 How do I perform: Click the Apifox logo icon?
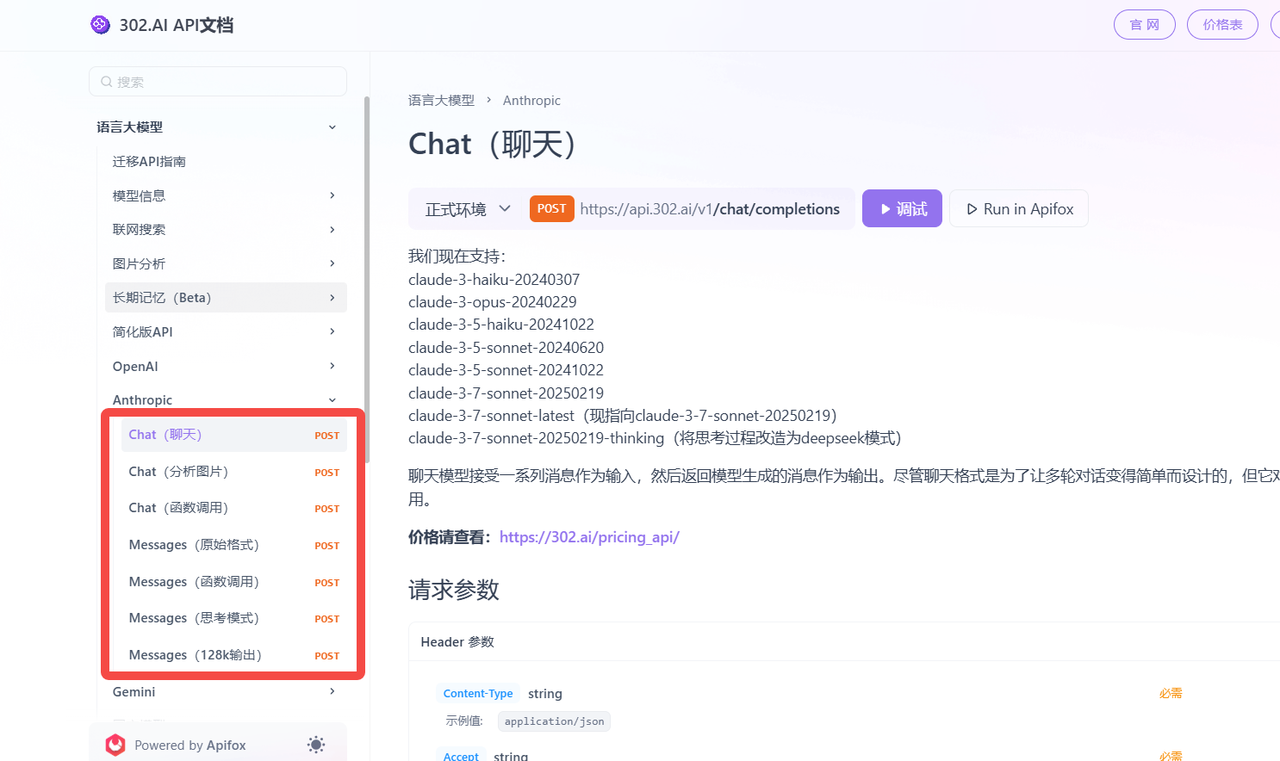(116, 745)
